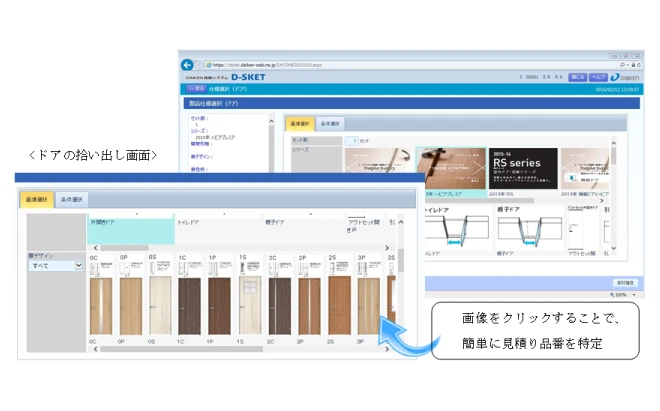Click the ヘルプ help button
660x411 pixels.
coord(598,76)
